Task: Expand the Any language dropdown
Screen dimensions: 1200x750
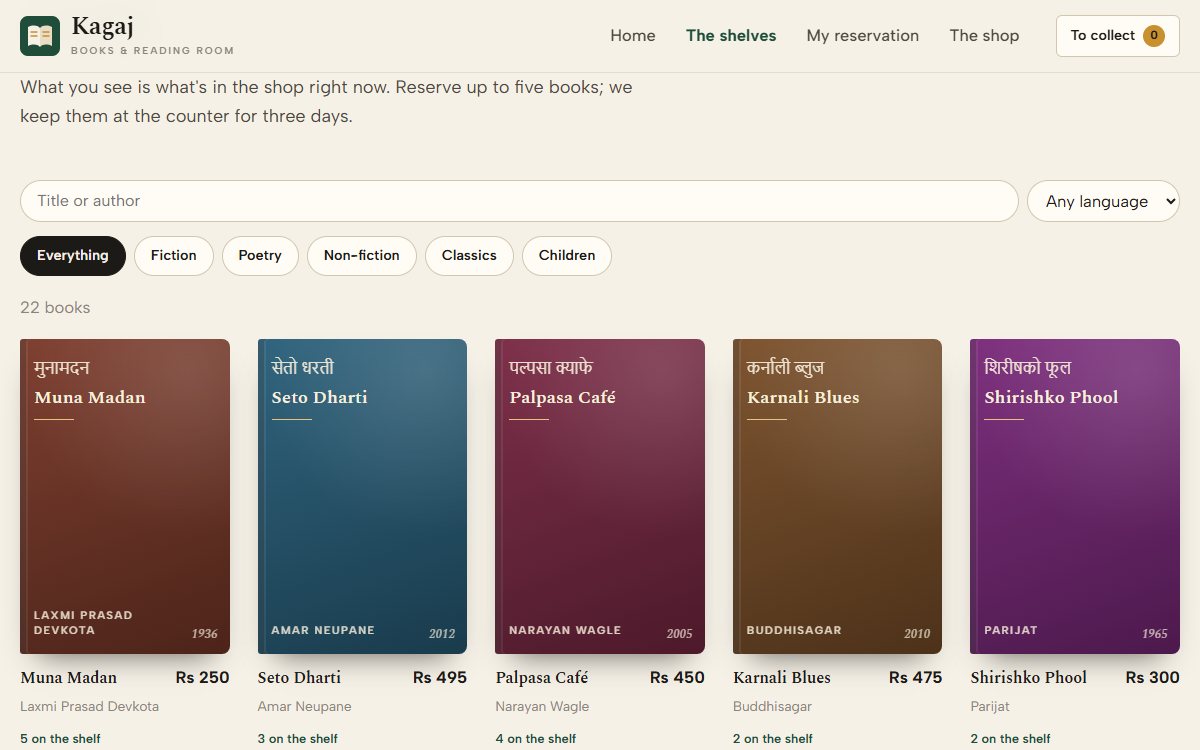Action: 1104,201
